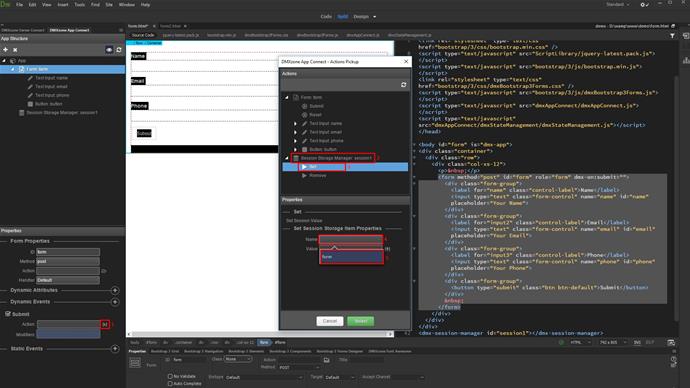The height and width of the screenshot is (388, 690).
Task: Switch to Design view
Action: 361,17
